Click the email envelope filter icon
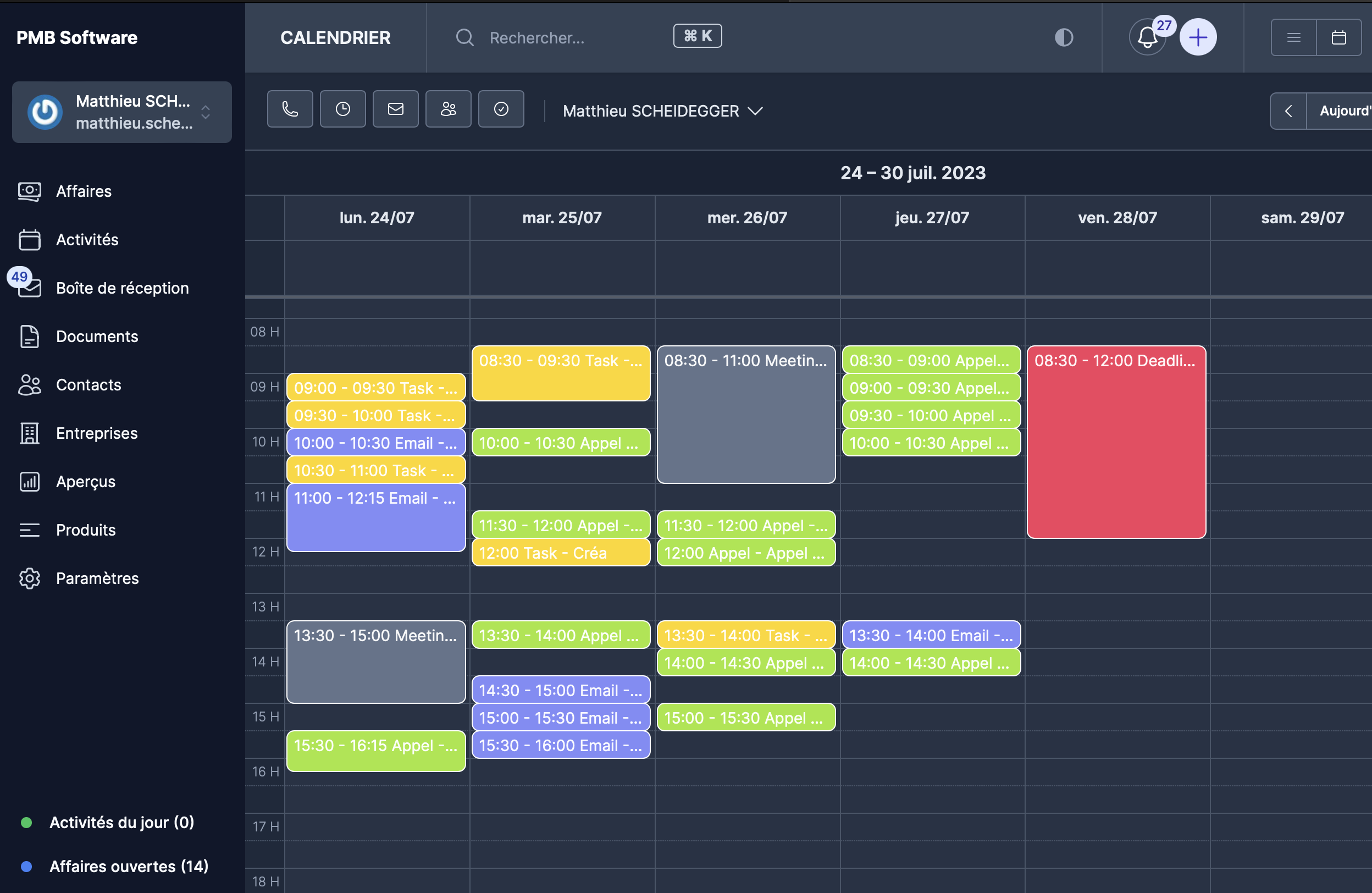The width and height of the screenshot is (1372, 893). [x=395, y=109]
